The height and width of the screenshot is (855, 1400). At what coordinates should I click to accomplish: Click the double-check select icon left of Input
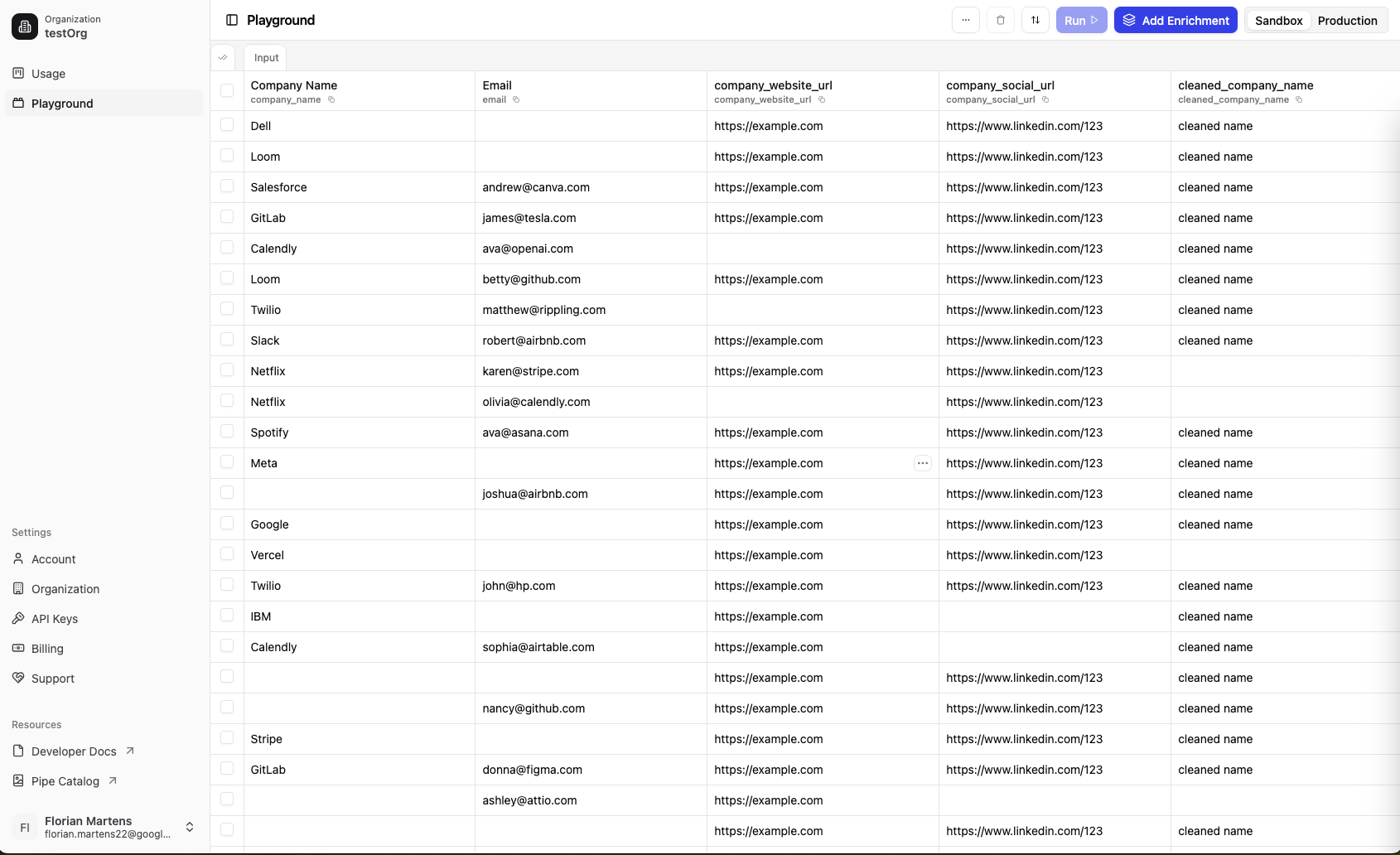pyautogui.click(x=223, y=57)
